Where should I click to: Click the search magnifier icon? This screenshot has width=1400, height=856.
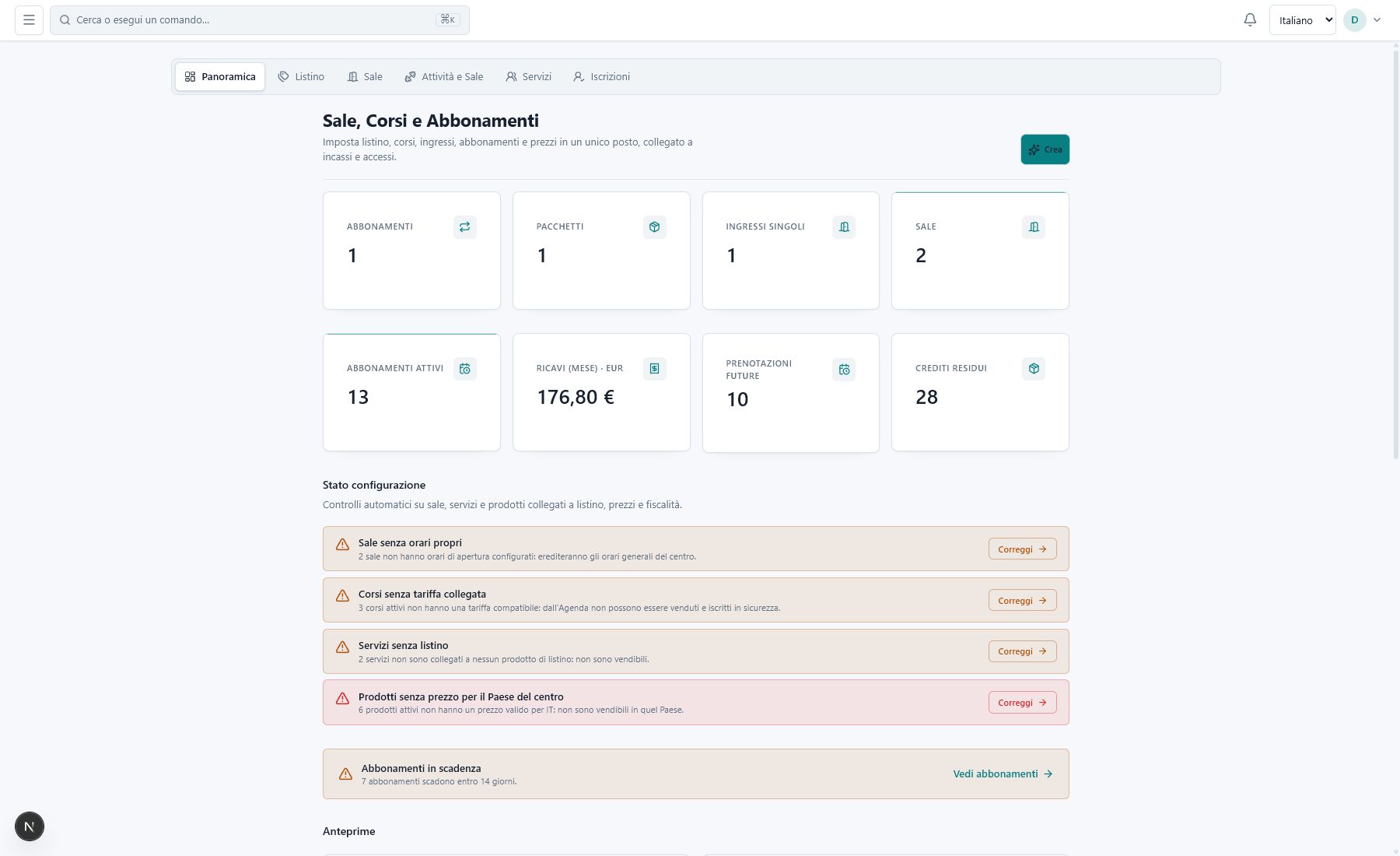click(65, 20)
